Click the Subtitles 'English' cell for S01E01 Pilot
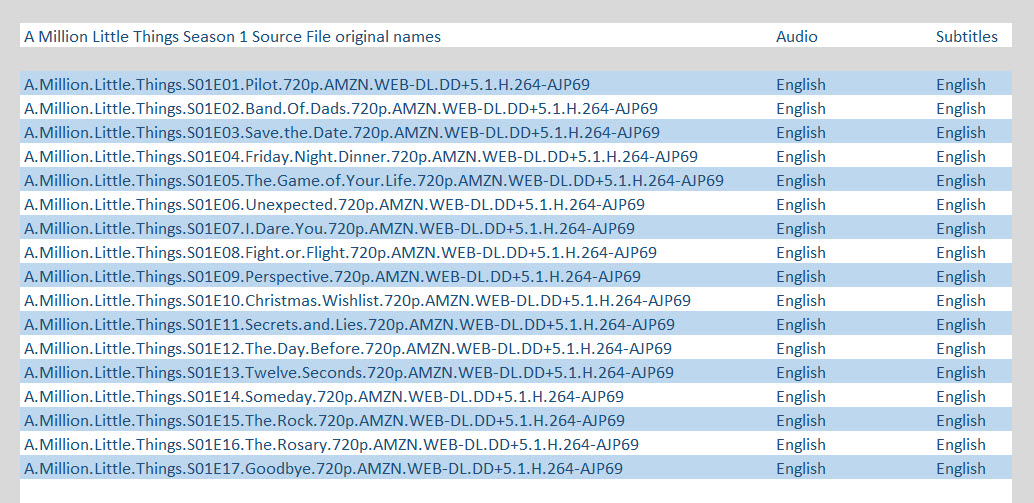 (x=961, y=85)
